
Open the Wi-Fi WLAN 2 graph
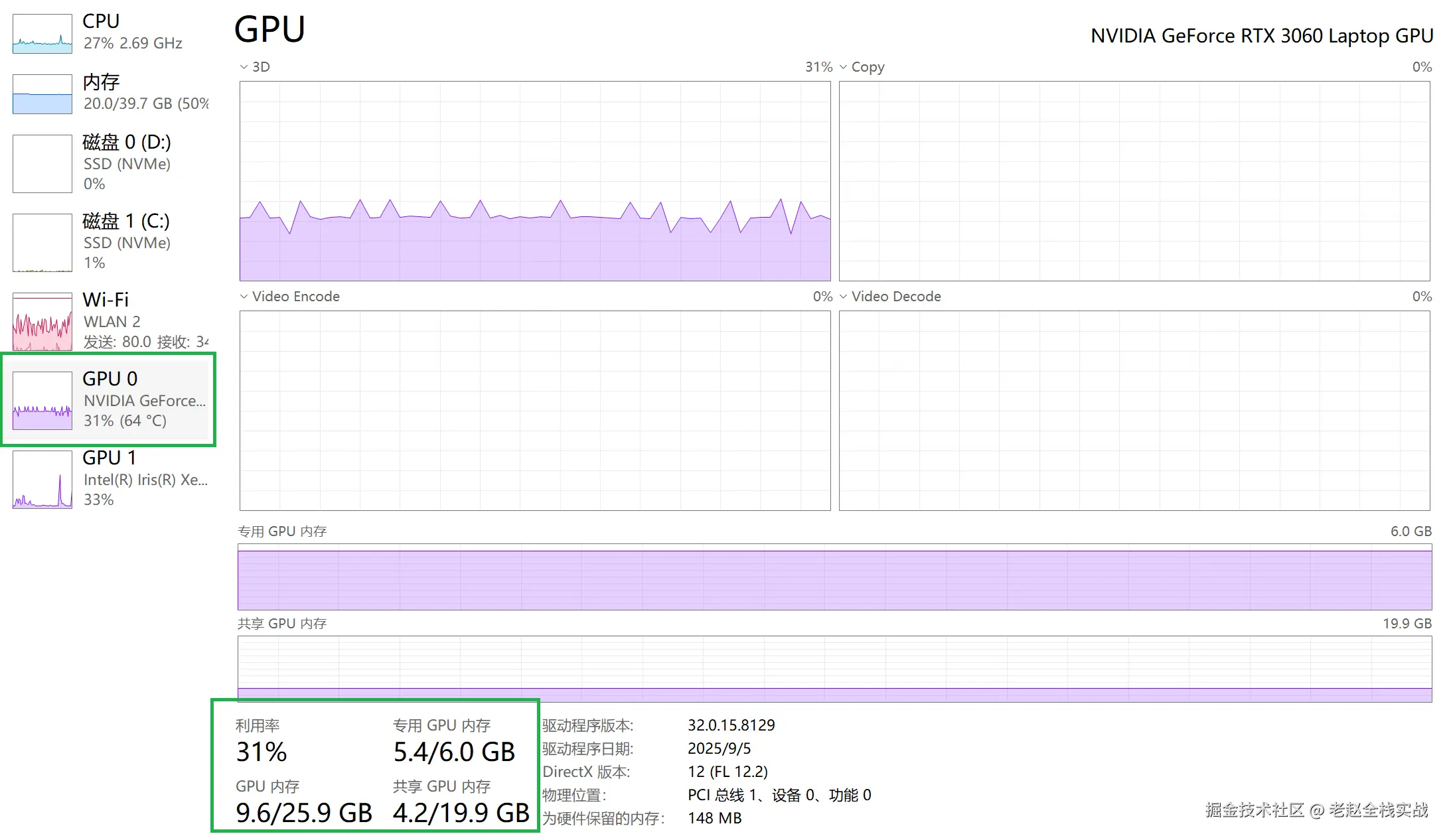pos(110,320)
